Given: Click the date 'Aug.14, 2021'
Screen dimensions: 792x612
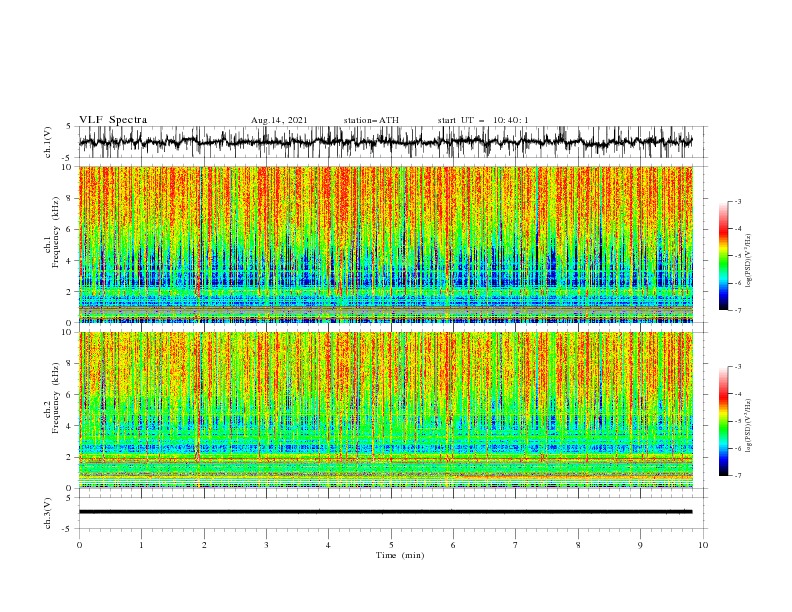Looking at the screenshot, I should pos(279,120).
